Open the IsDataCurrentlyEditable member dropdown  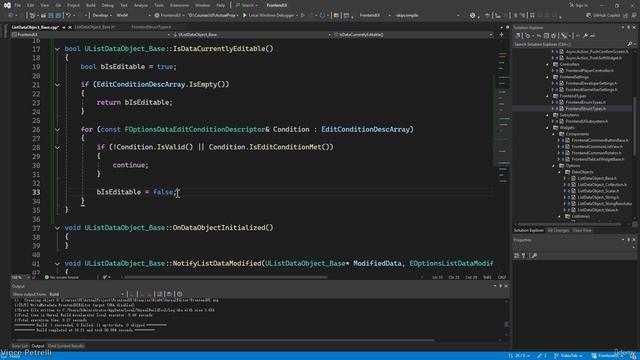click(x=413, y=35)
